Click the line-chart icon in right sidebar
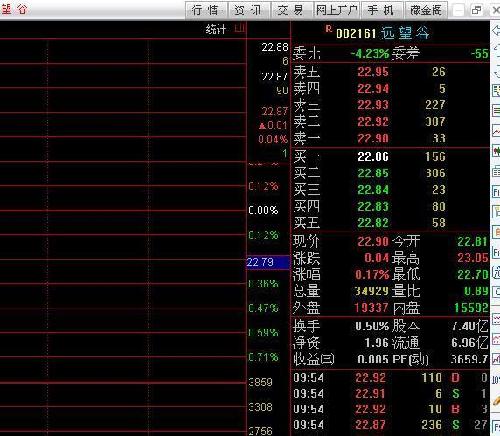The height and width of the screenshot is (436, 500). (496, 131)
